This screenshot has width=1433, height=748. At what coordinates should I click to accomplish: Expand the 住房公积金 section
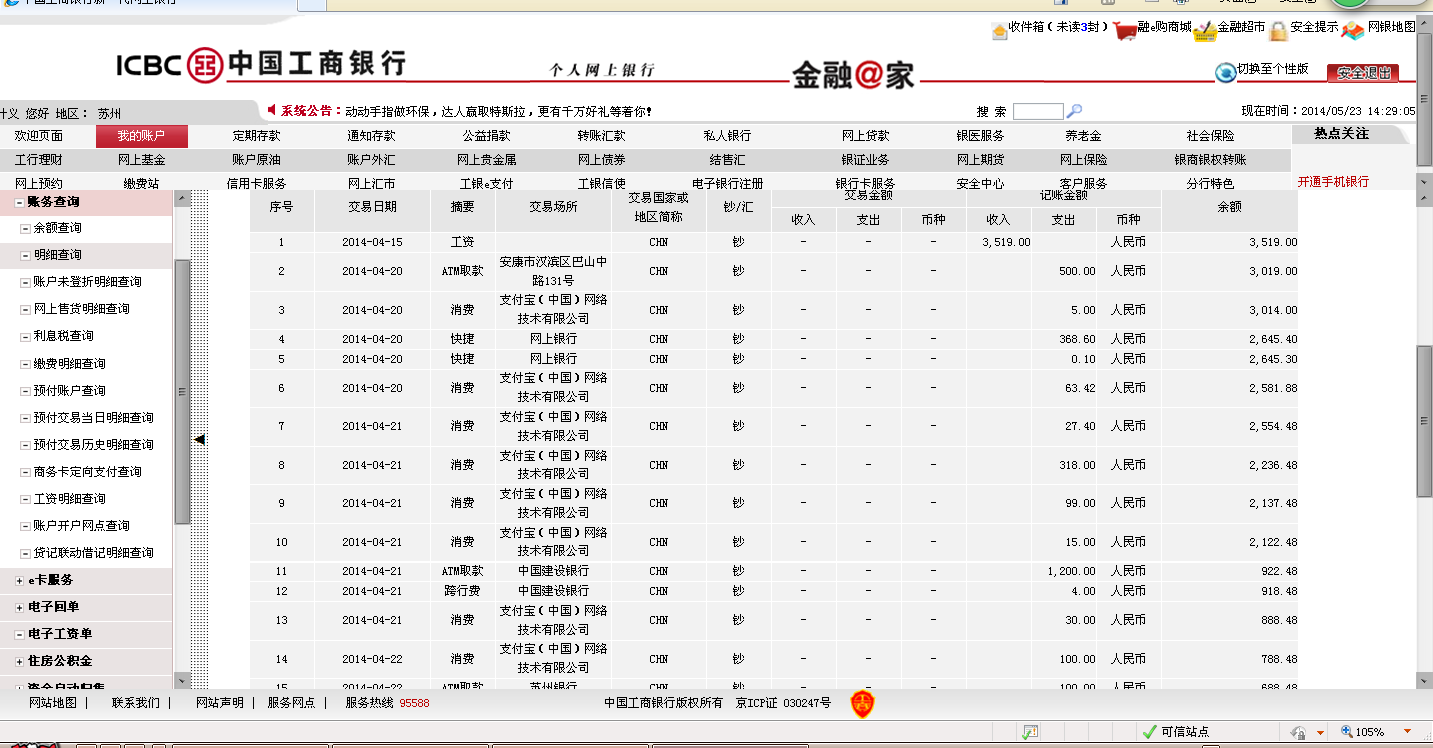point(20,661)
